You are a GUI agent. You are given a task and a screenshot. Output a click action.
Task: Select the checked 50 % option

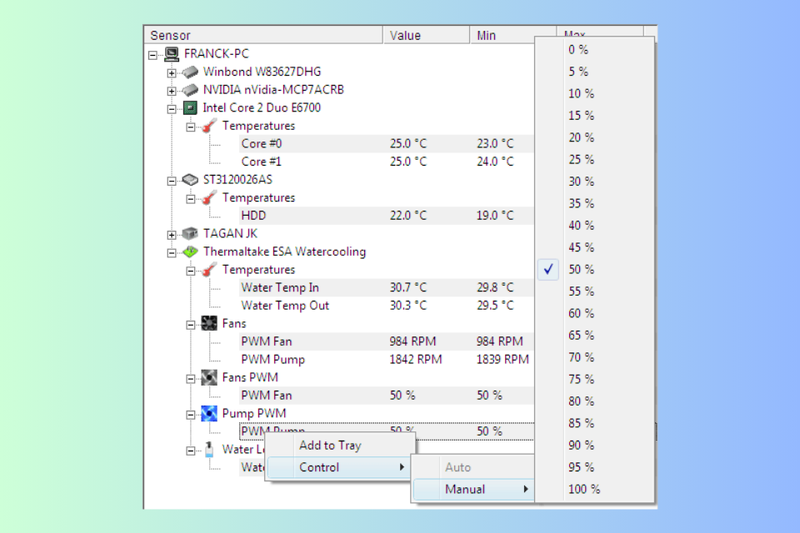coord(595,269)
